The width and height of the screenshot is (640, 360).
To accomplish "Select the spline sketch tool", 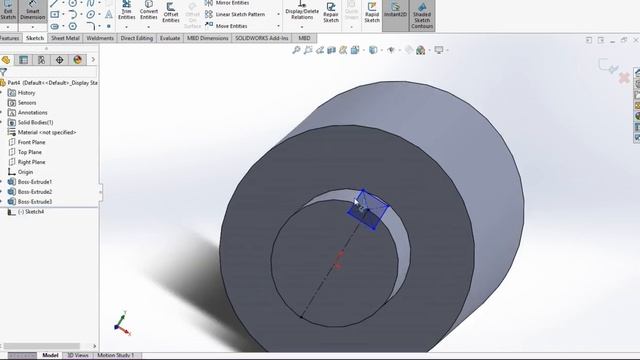I will [x=91, y=3].
